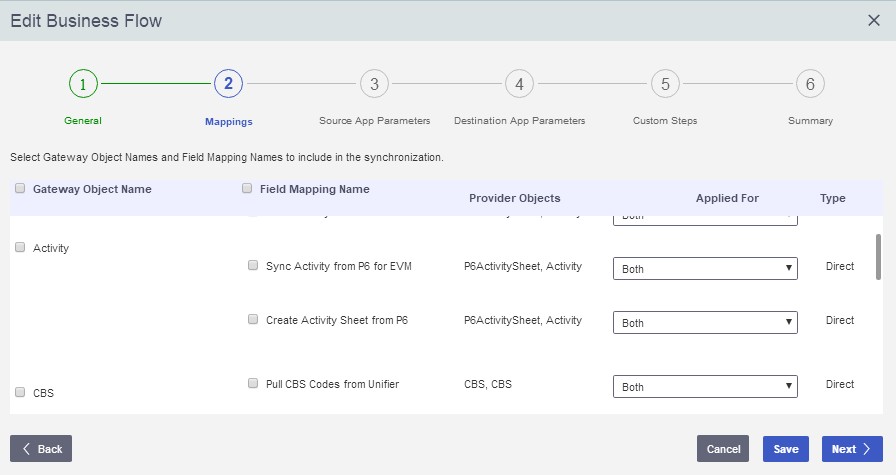
Task: Tick the CBS gateway object checkbox
Action: click(20, 392)
